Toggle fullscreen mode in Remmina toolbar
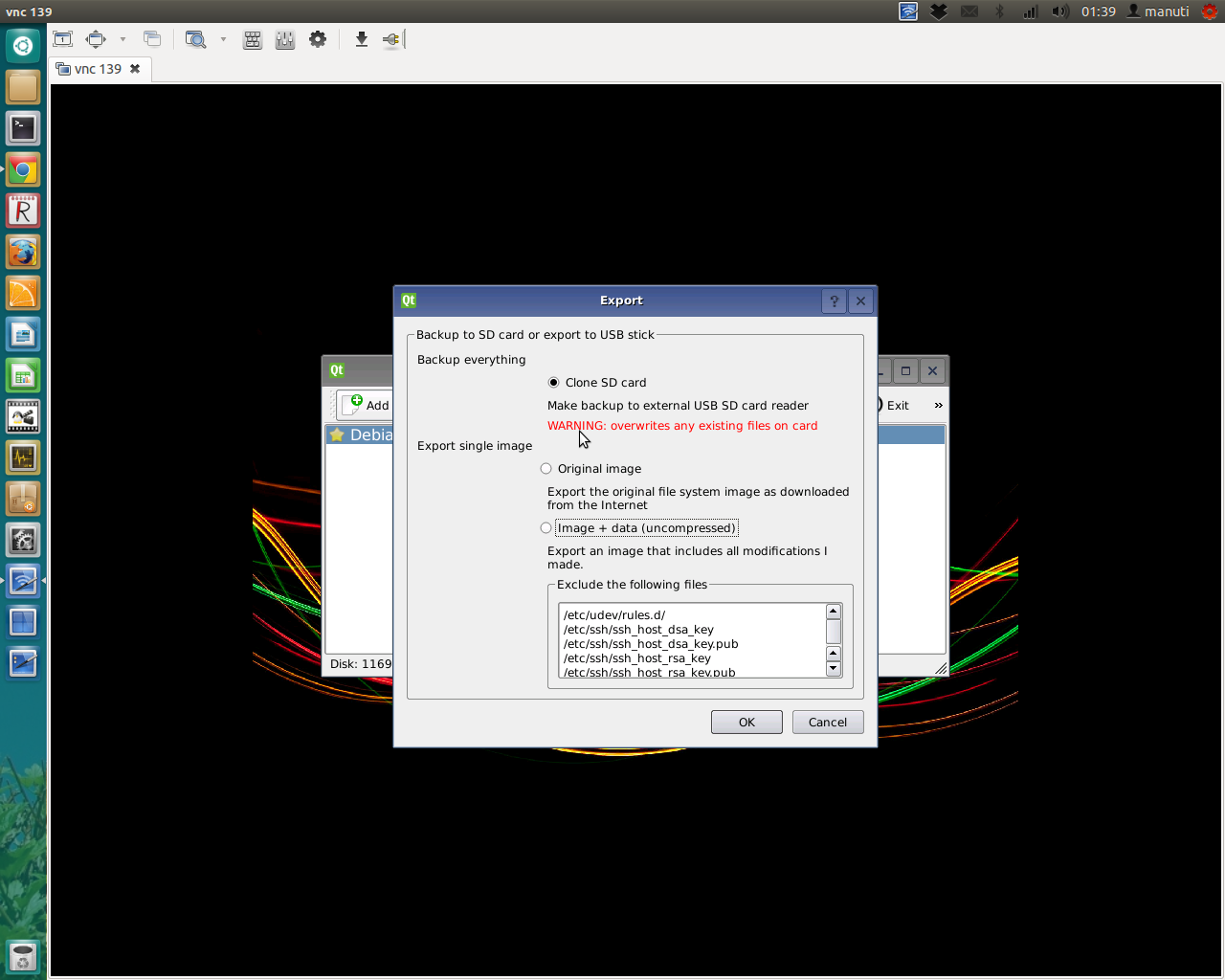1225x980 pixels. (63, 39)
